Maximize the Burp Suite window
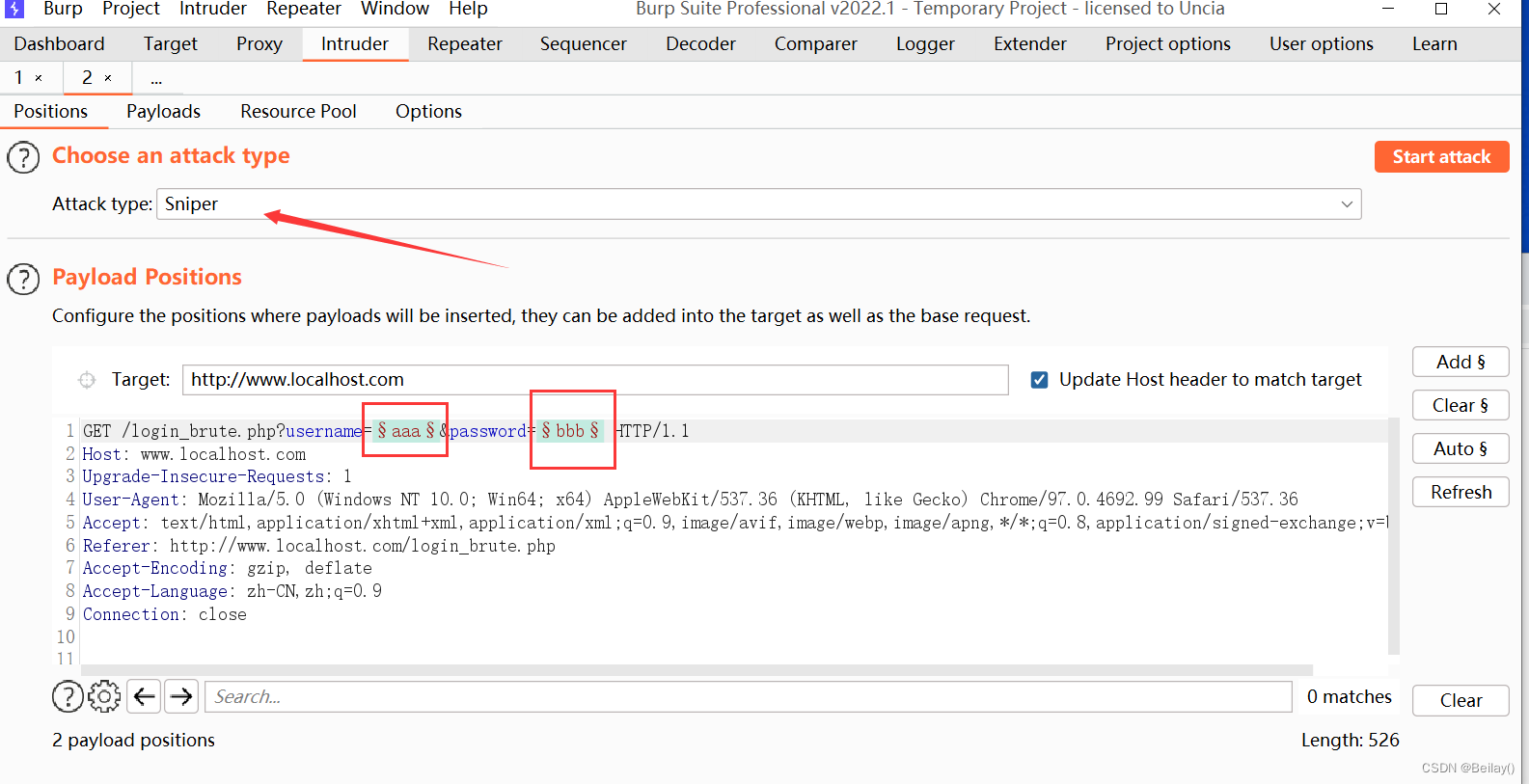 (1441, 9)
